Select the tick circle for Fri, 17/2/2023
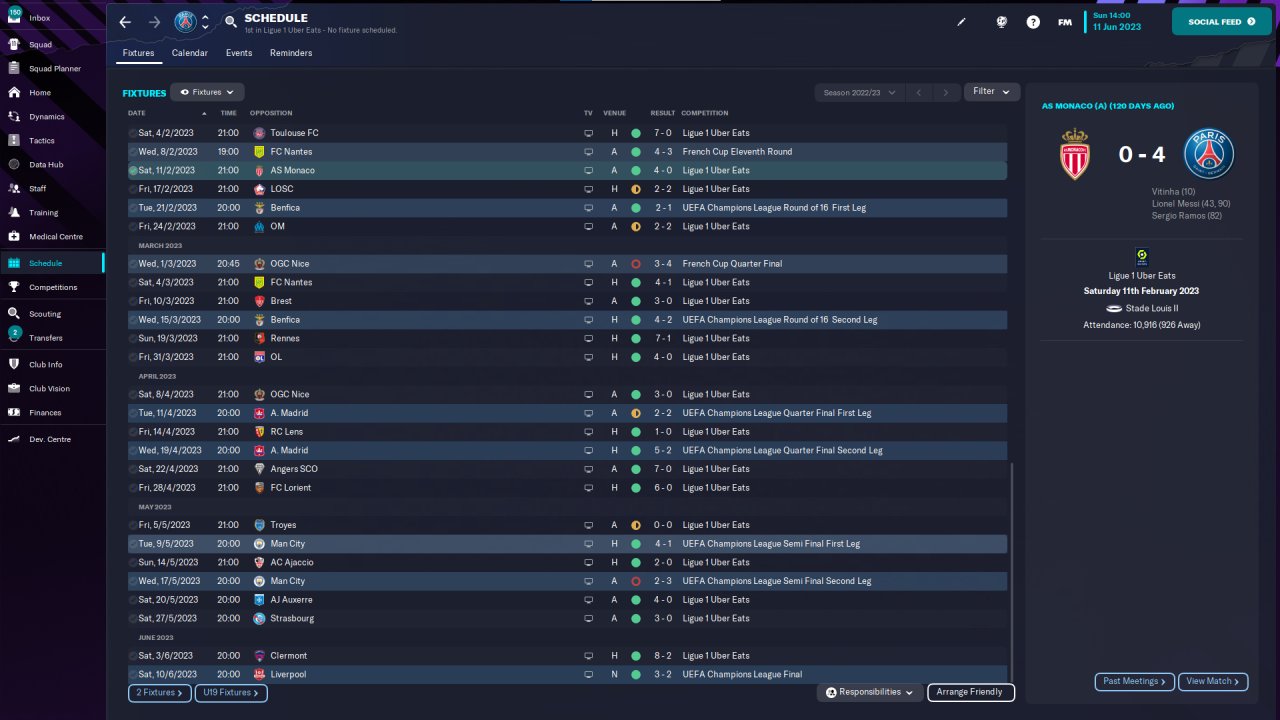Viewport: 1280px width, 720px height. pos(133,189)
